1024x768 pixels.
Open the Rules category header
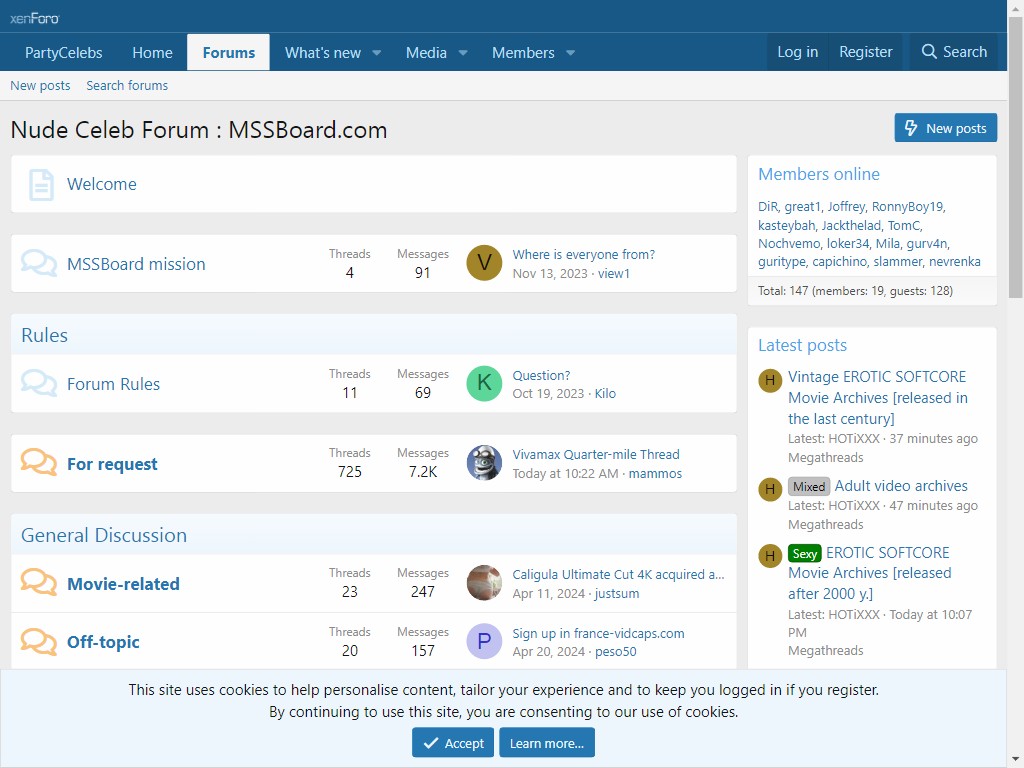(x=44, y=335)
